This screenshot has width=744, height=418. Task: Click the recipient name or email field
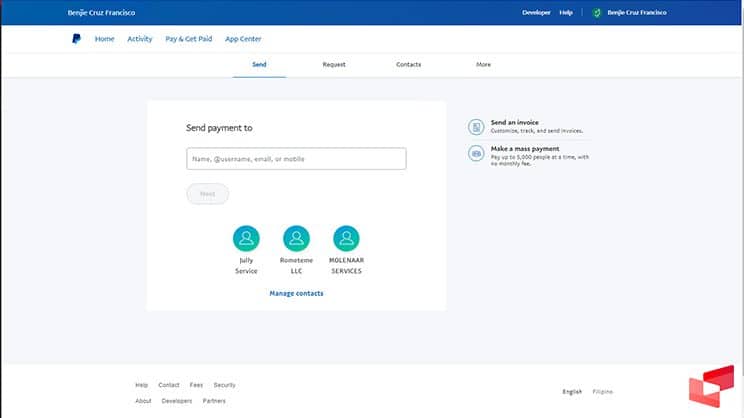coord(296,158)
